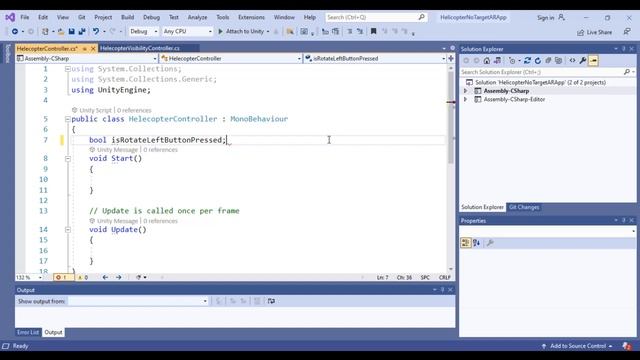The width and height of the screenshot is (640, 360).
Task: Open the Analyze menu
Action: (x=197, y=17)
